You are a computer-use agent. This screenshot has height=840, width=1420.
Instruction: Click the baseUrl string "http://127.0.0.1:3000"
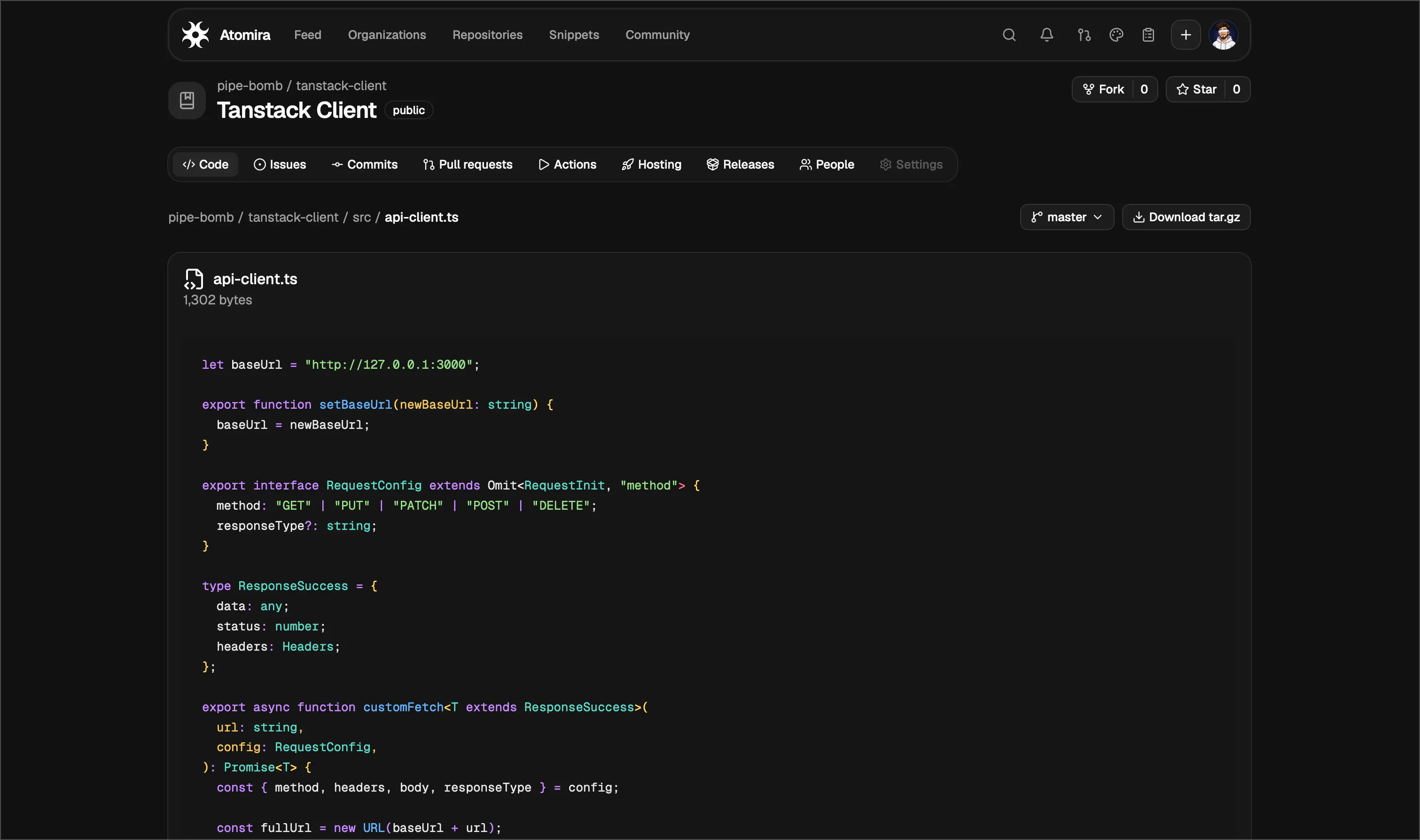(x=388, y=365)
